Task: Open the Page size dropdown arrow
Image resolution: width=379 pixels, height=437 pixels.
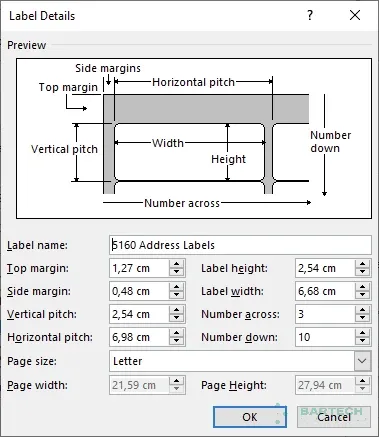Action: [x=362, y=361]
